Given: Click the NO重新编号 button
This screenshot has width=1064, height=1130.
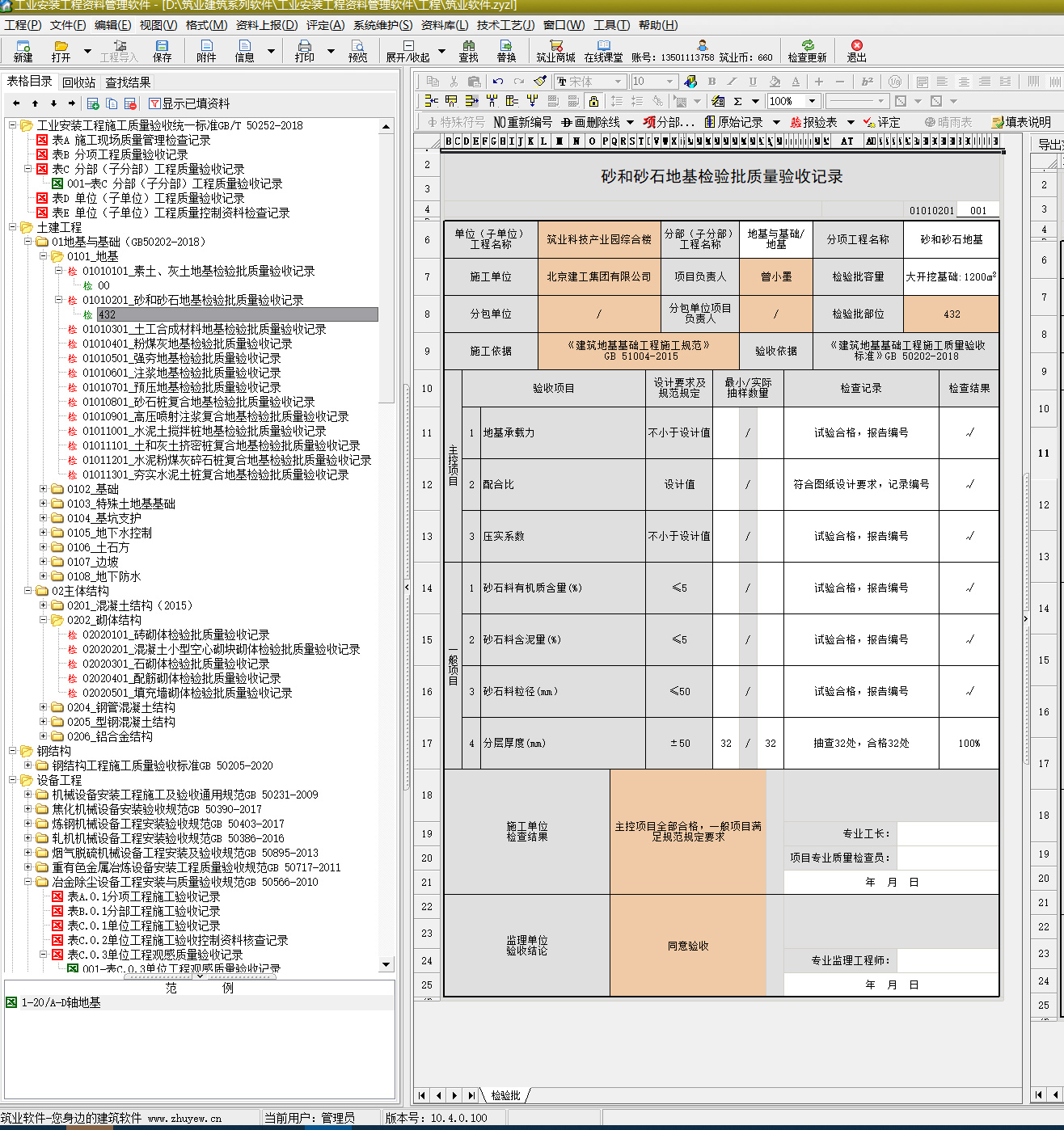Looking at the screenshot, I should pos(522,122).
